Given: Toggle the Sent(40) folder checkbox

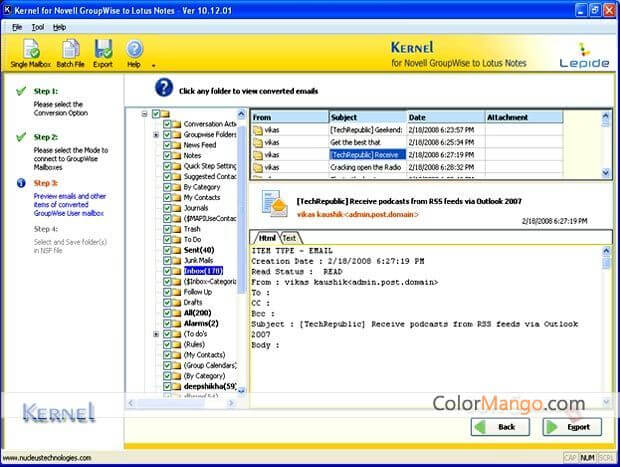Looking at the screenshot, I should [167, 250].
